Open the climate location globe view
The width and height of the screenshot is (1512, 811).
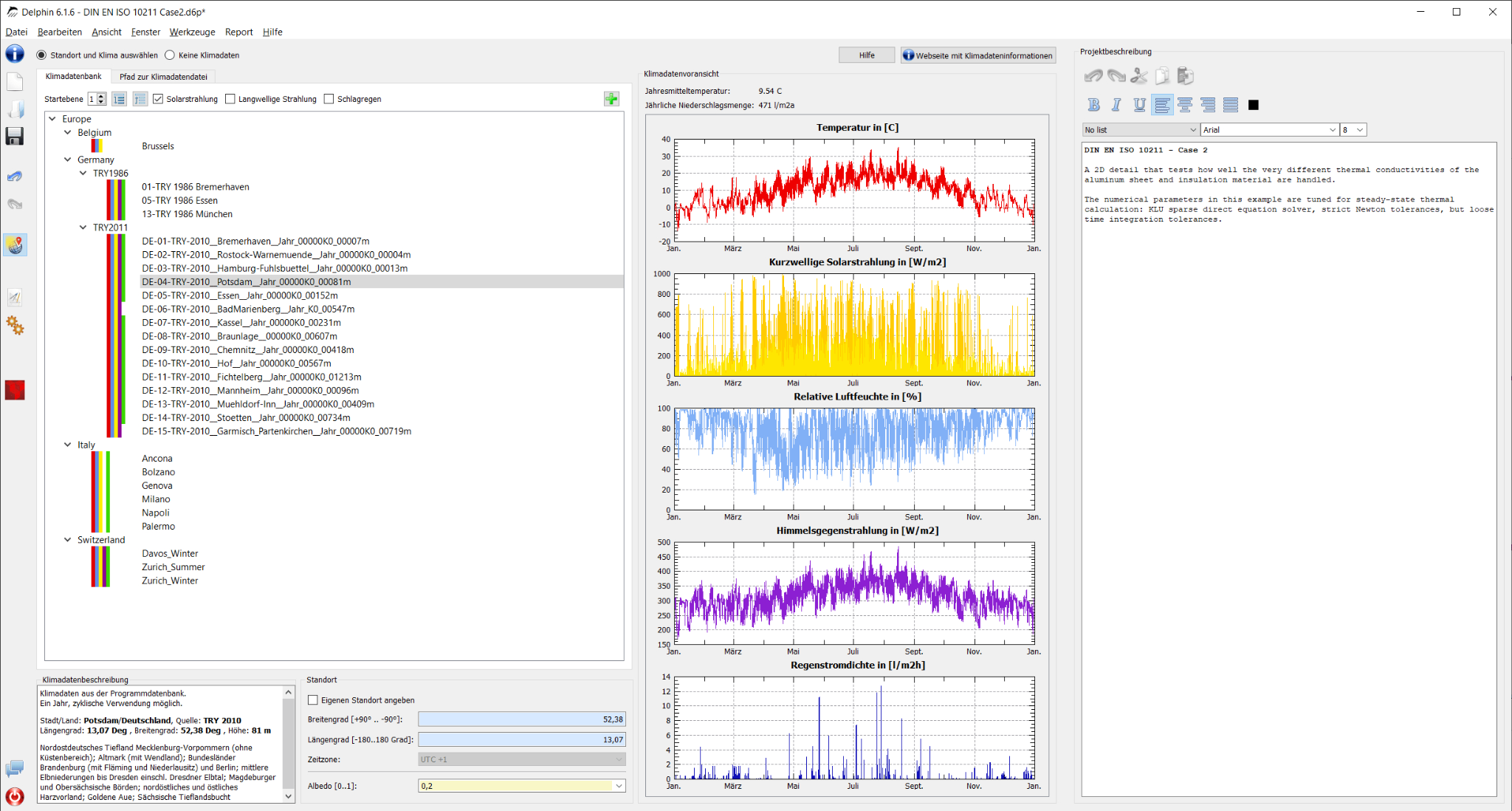pyautogui.click(x=15, y=245)
